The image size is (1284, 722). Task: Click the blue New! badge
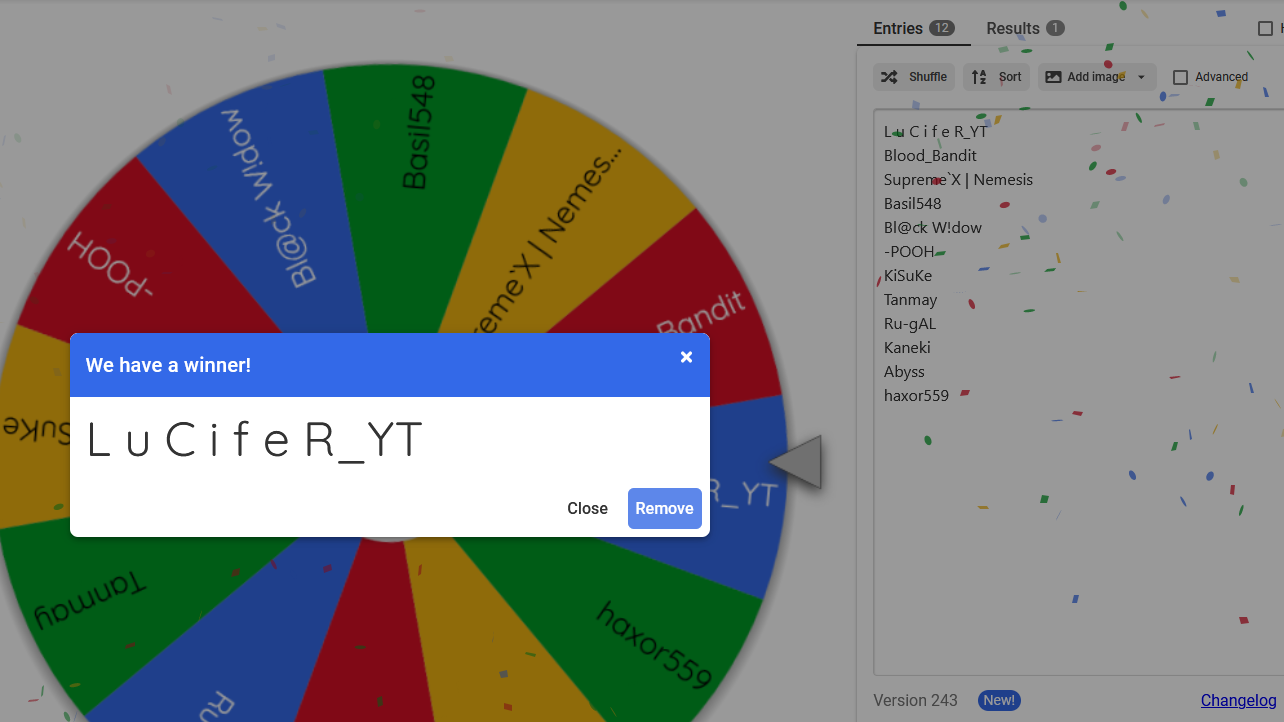click(999, 700)
